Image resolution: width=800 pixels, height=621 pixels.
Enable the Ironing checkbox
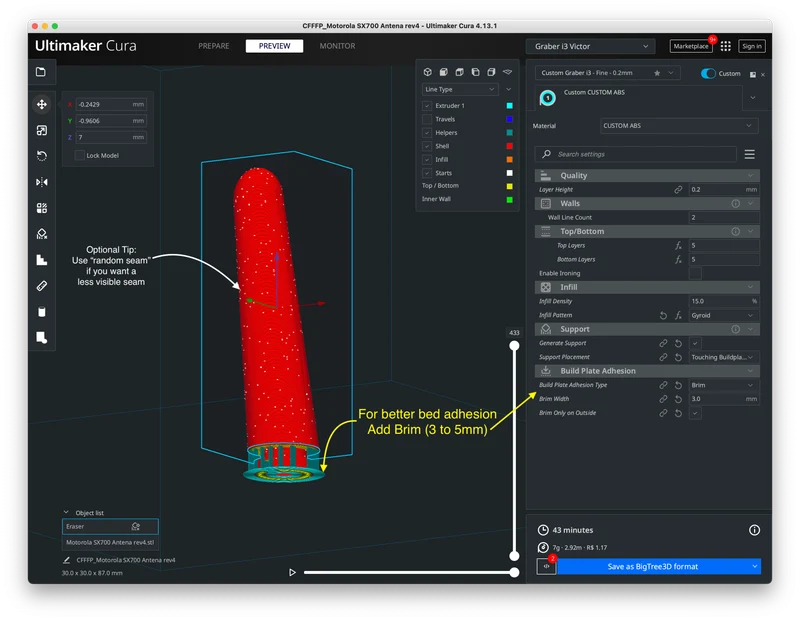pyautogui.click(x=695, y=274)
